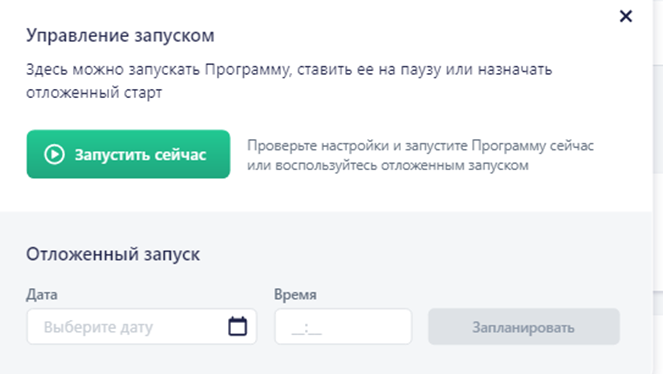Click the Время label
Viewport: 663px width, 374px height.
tap(295, 295)
